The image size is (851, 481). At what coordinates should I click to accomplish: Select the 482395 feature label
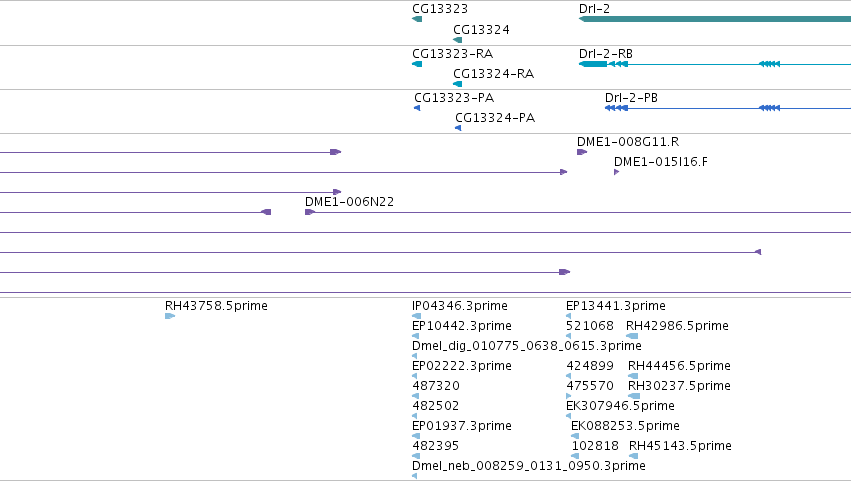pyautogui.click(x=435, y=446)
